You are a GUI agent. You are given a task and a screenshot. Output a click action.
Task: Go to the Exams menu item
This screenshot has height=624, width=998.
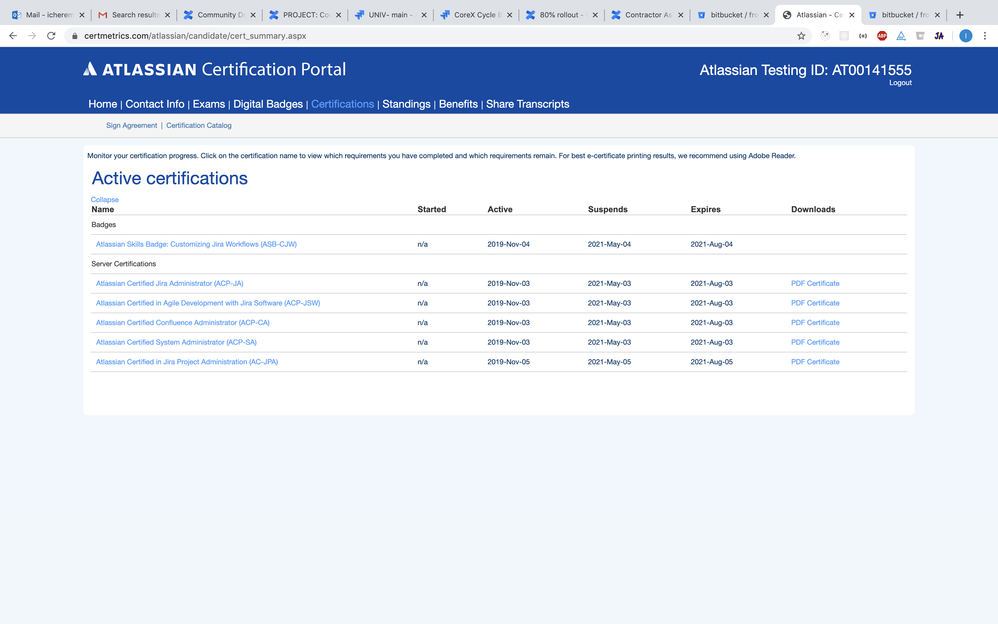[209, 104]
